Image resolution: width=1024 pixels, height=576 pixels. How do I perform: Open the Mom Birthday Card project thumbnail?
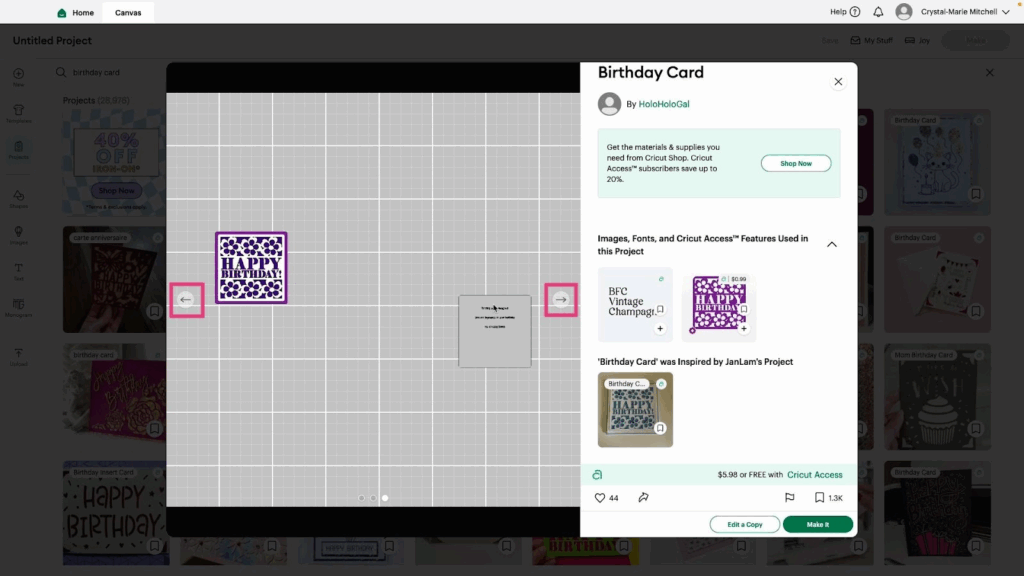pyautogui.click(x=937, y=397)
